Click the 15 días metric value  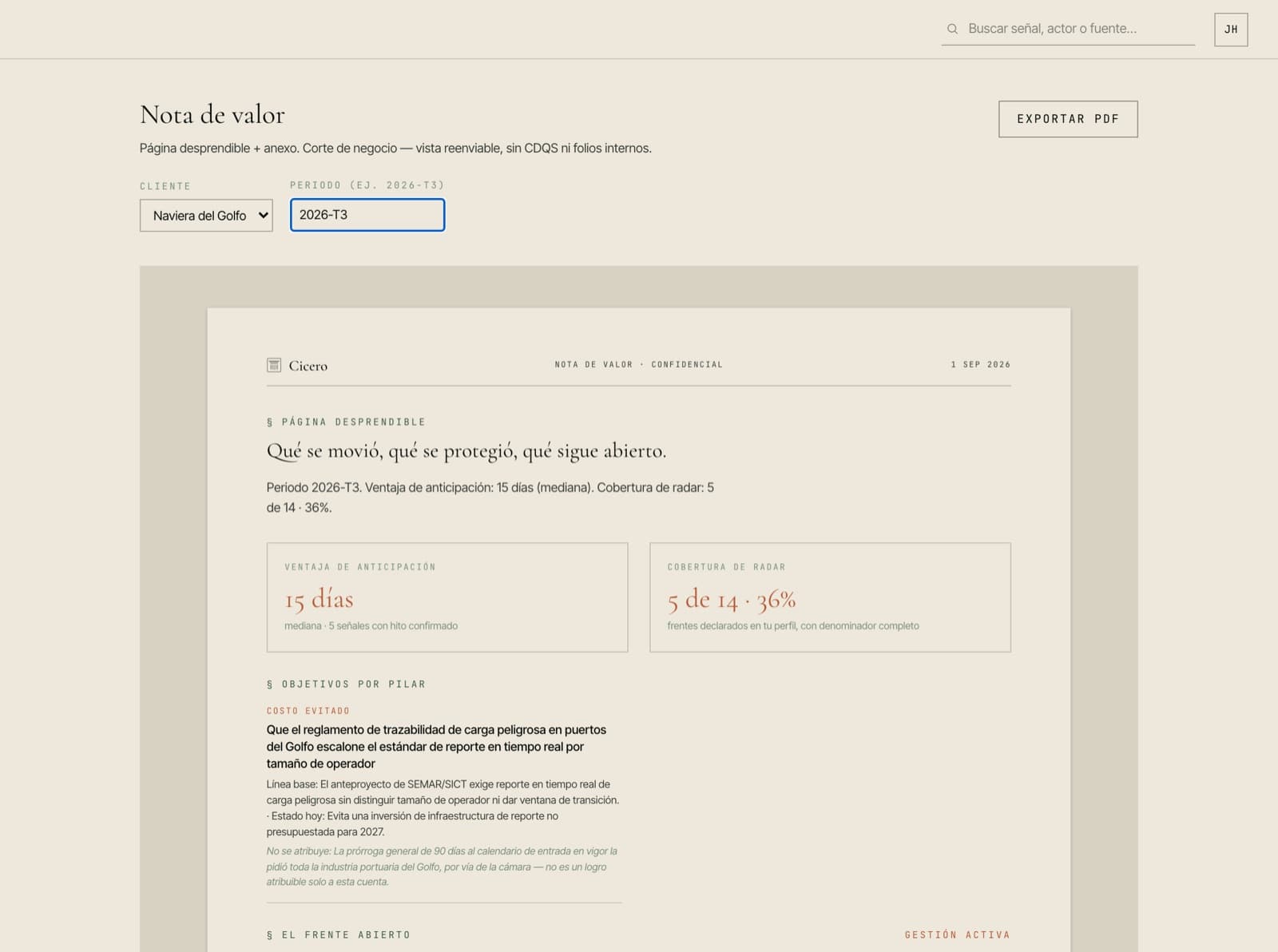pos(319,599)
